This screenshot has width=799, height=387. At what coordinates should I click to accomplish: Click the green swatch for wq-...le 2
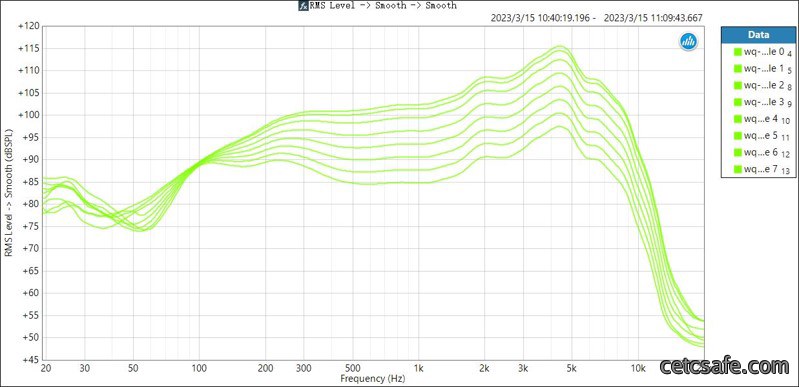(737, 85)
